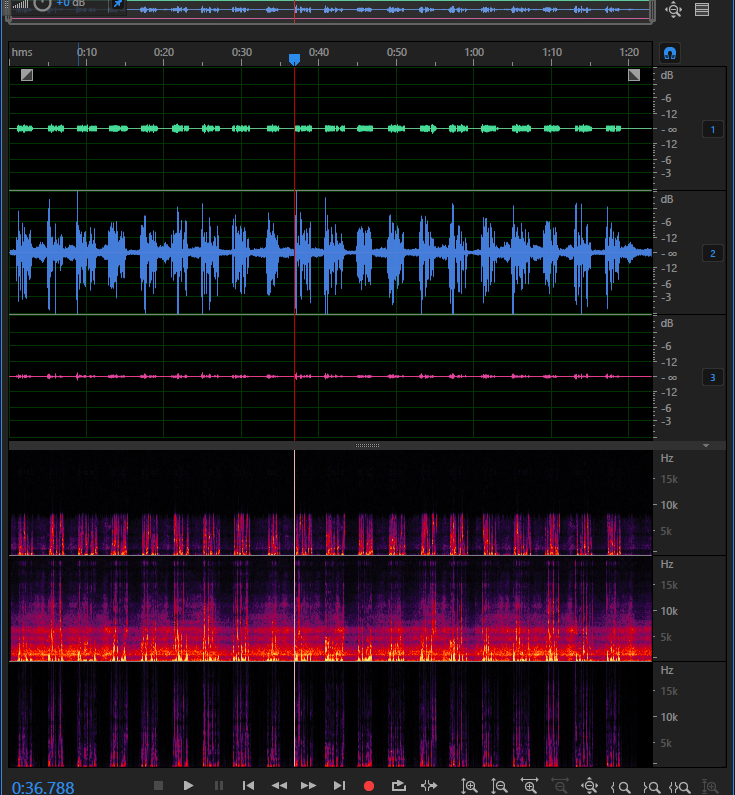The width and height of the screenshot is (735, 795).
Task: Click the 15k mark on the bottom spectral ruler
Action: point(669,691)
